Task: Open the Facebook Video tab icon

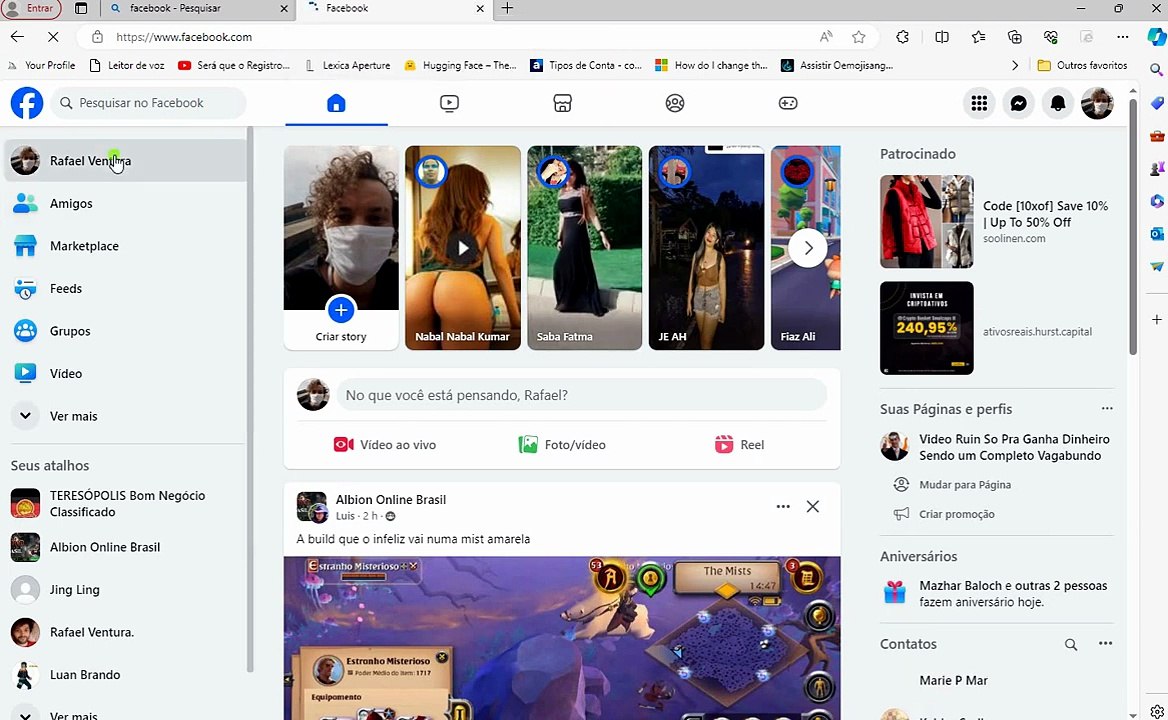Action: pos(449,103)
